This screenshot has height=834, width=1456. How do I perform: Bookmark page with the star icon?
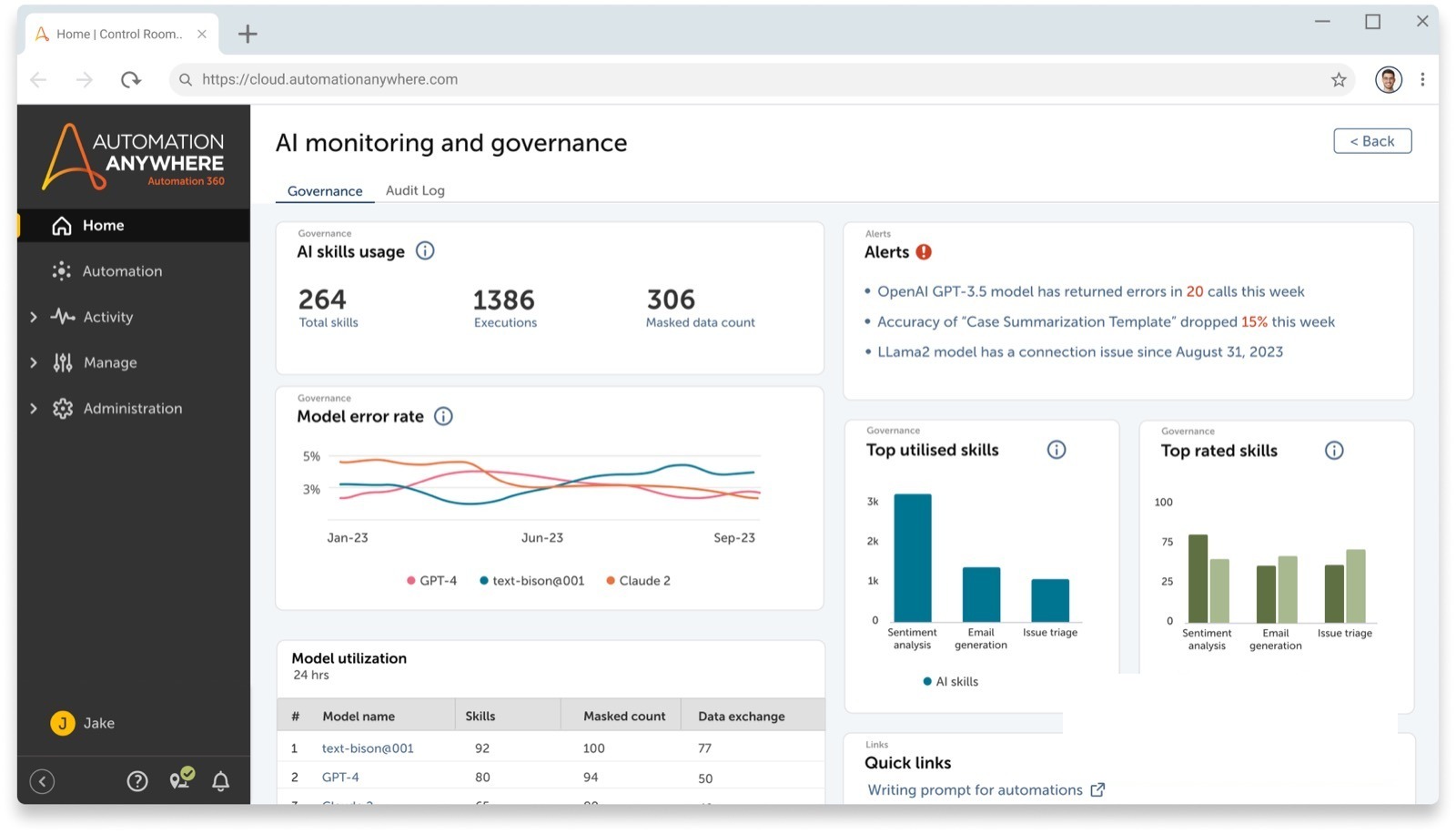[1339, 80]
